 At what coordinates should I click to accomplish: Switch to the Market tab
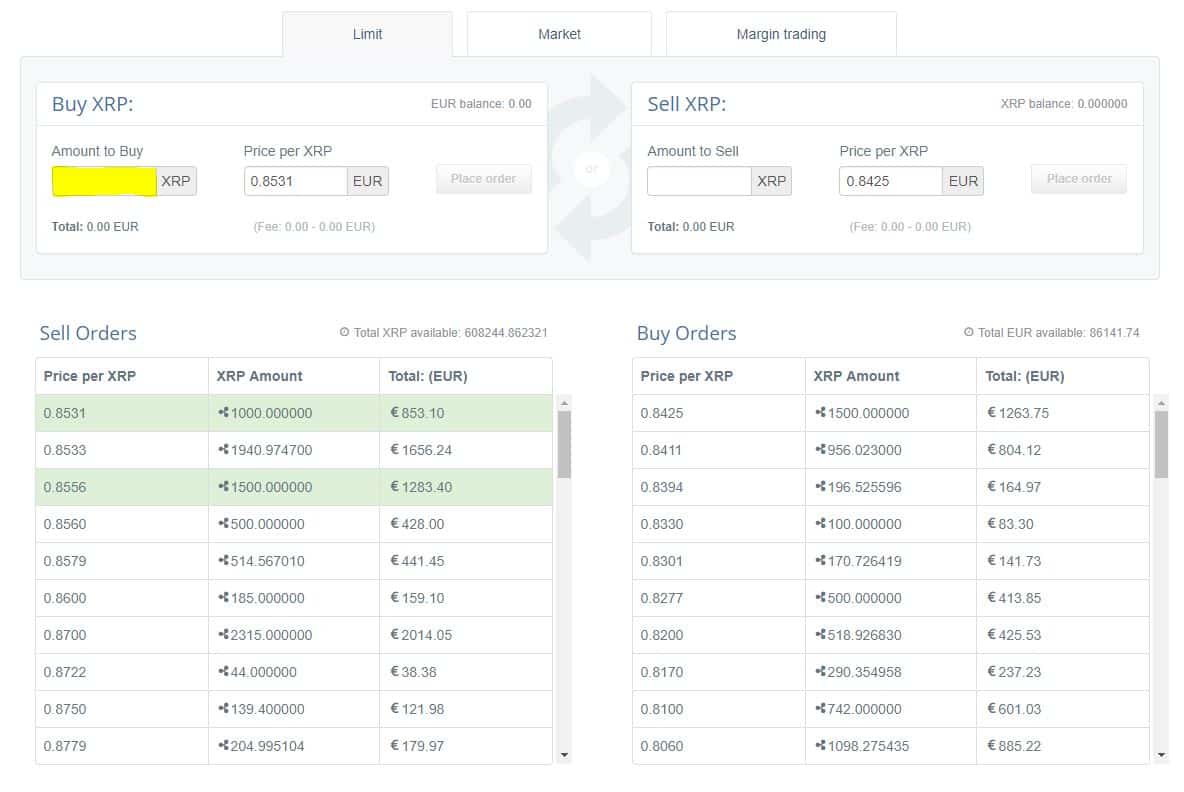559,34
